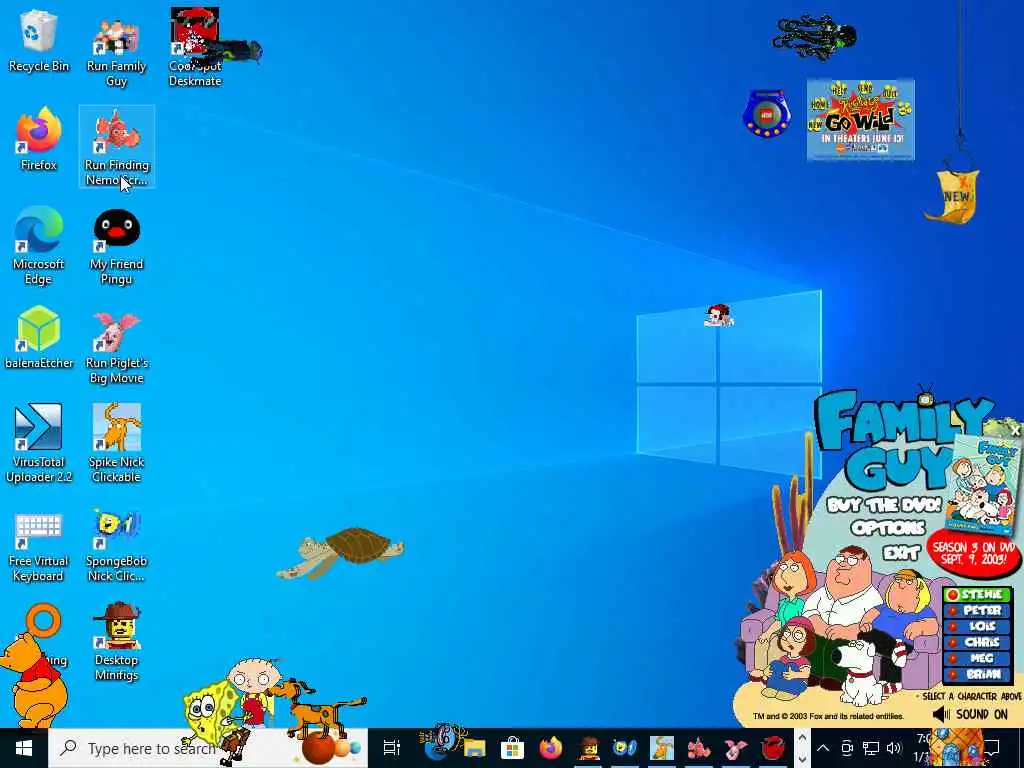The image size is (1024, 768).
Task: Switch to Firefox on the taskbar
Action: click(551, 748)
